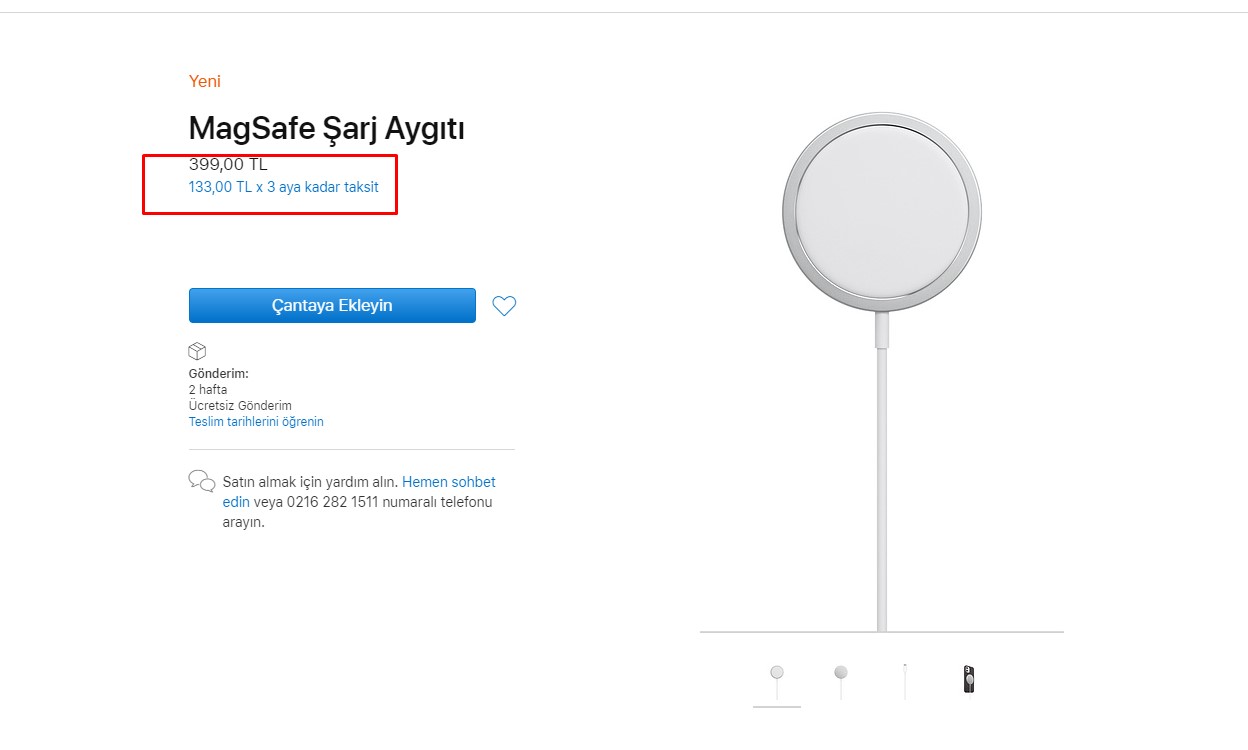Click the orange Yeni label
Image resolution: width=1248 pixels, height=750 pixels.
pyautogui.click(x=204, y=81)
